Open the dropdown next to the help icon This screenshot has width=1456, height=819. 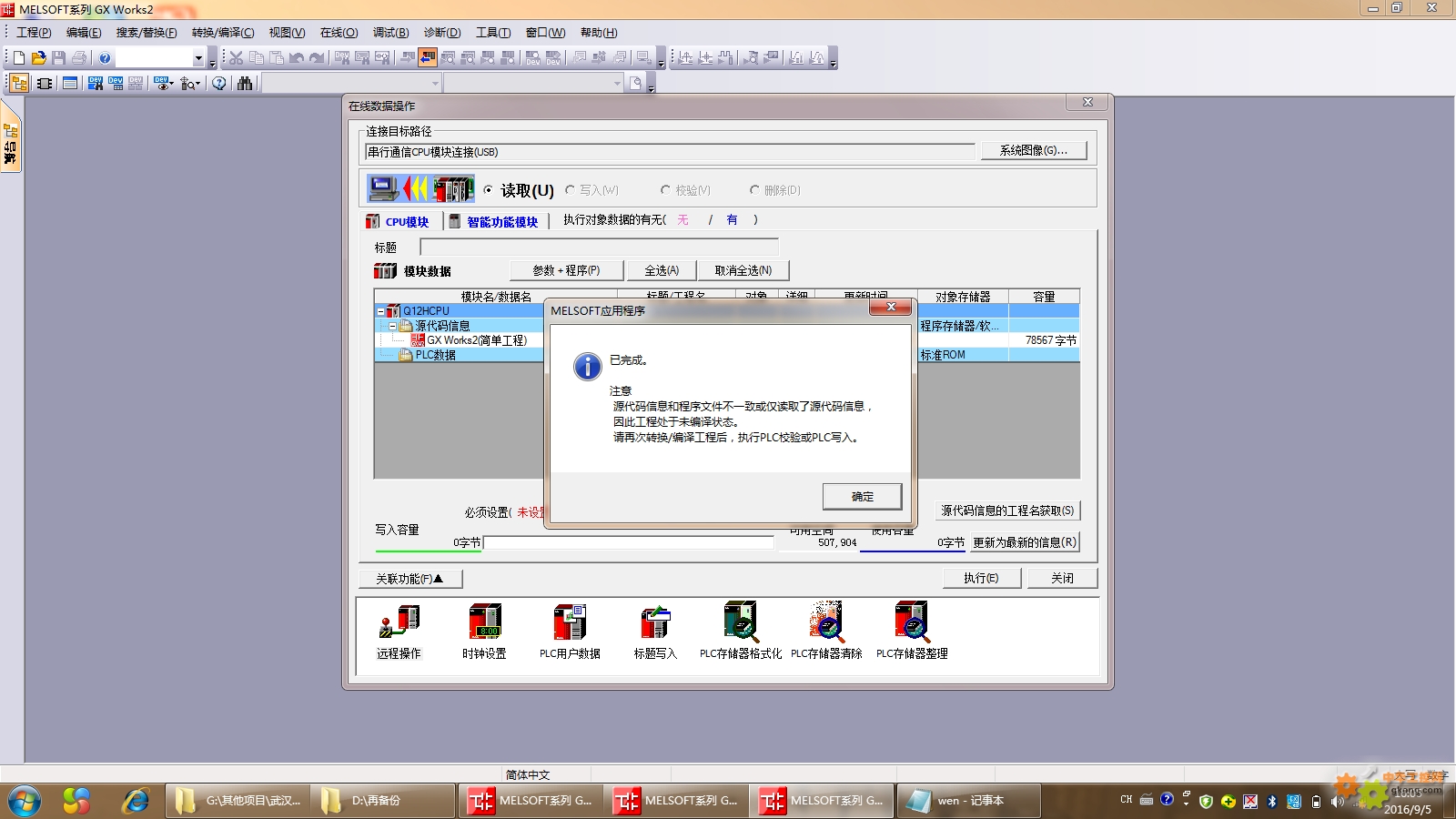tap(198, 58)
